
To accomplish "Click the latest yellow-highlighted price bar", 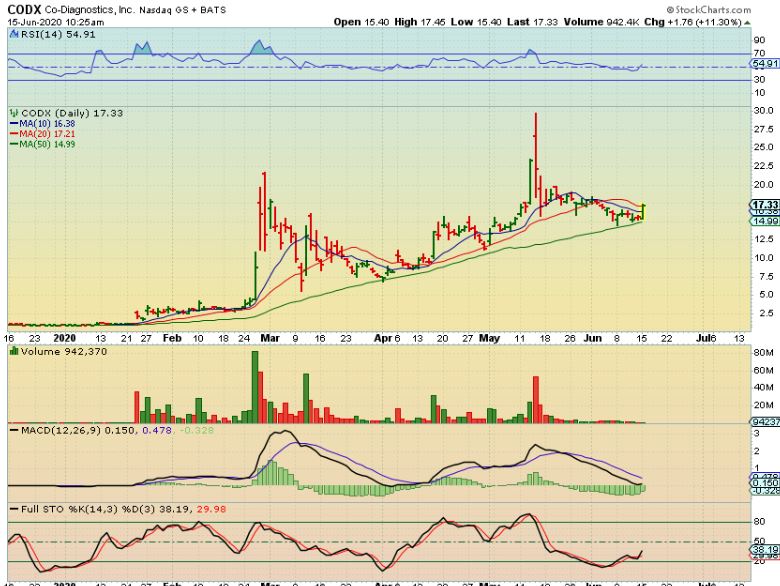I will 643,212.
